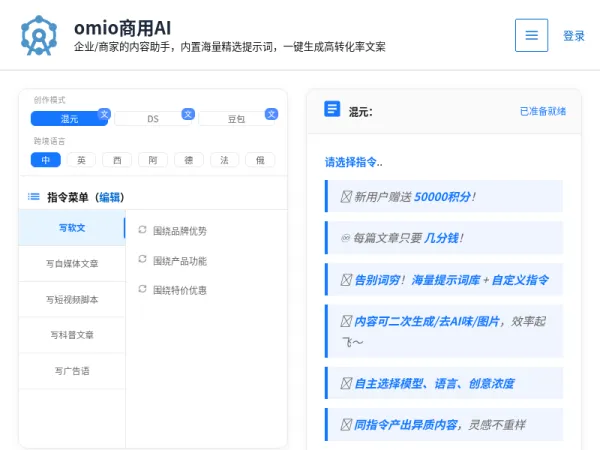Click the 已准备就绪 status text
The width and height of the screenshot is (600, 450).
click(543, 111)
